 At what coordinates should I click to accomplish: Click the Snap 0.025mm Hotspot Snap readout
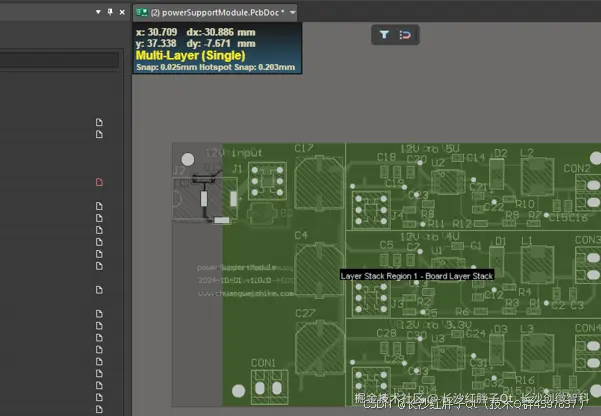click(215, 67)
